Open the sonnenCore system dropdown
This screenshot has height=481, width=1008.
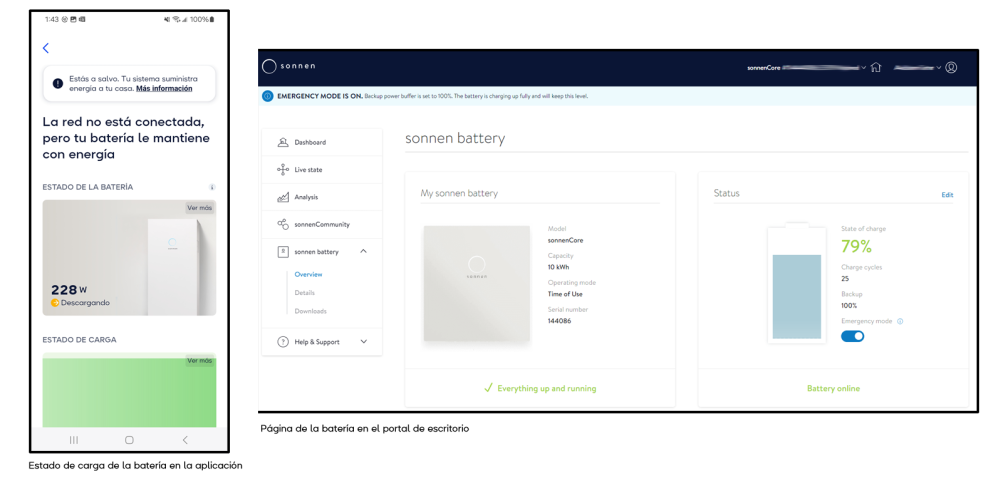807,67
